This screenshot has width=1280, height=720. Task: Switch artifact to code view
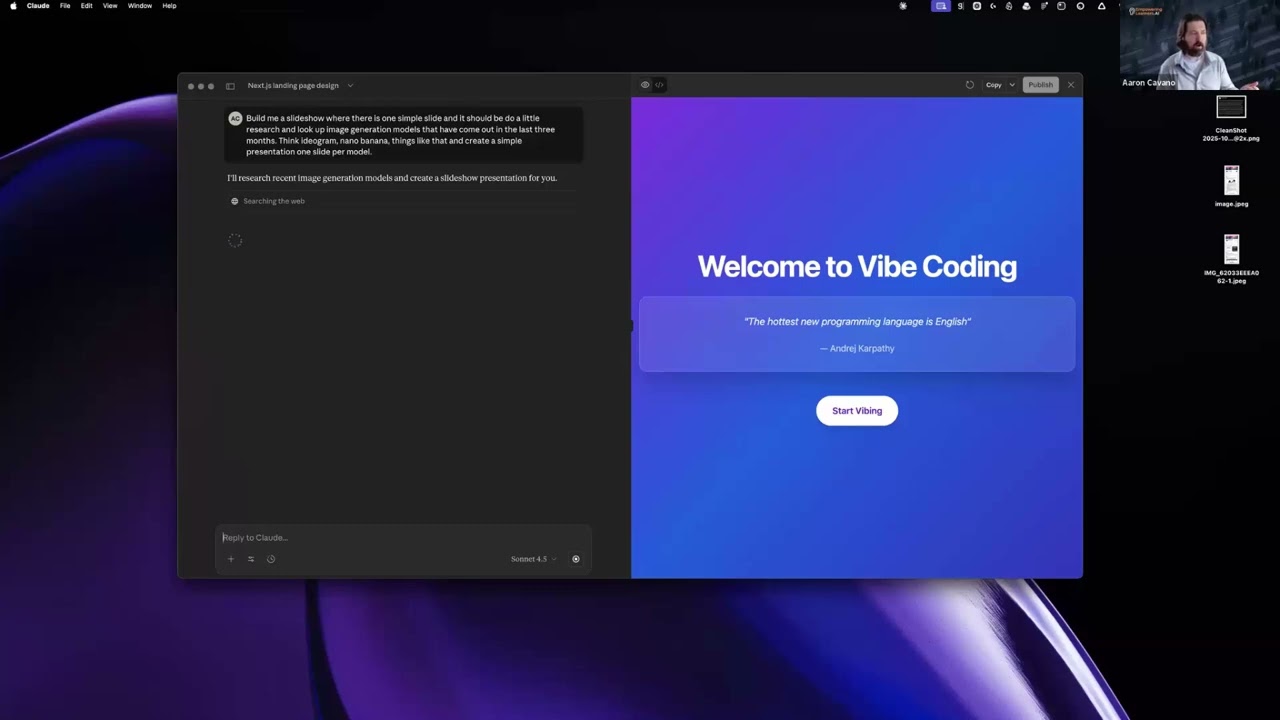(x=660, y=85)
